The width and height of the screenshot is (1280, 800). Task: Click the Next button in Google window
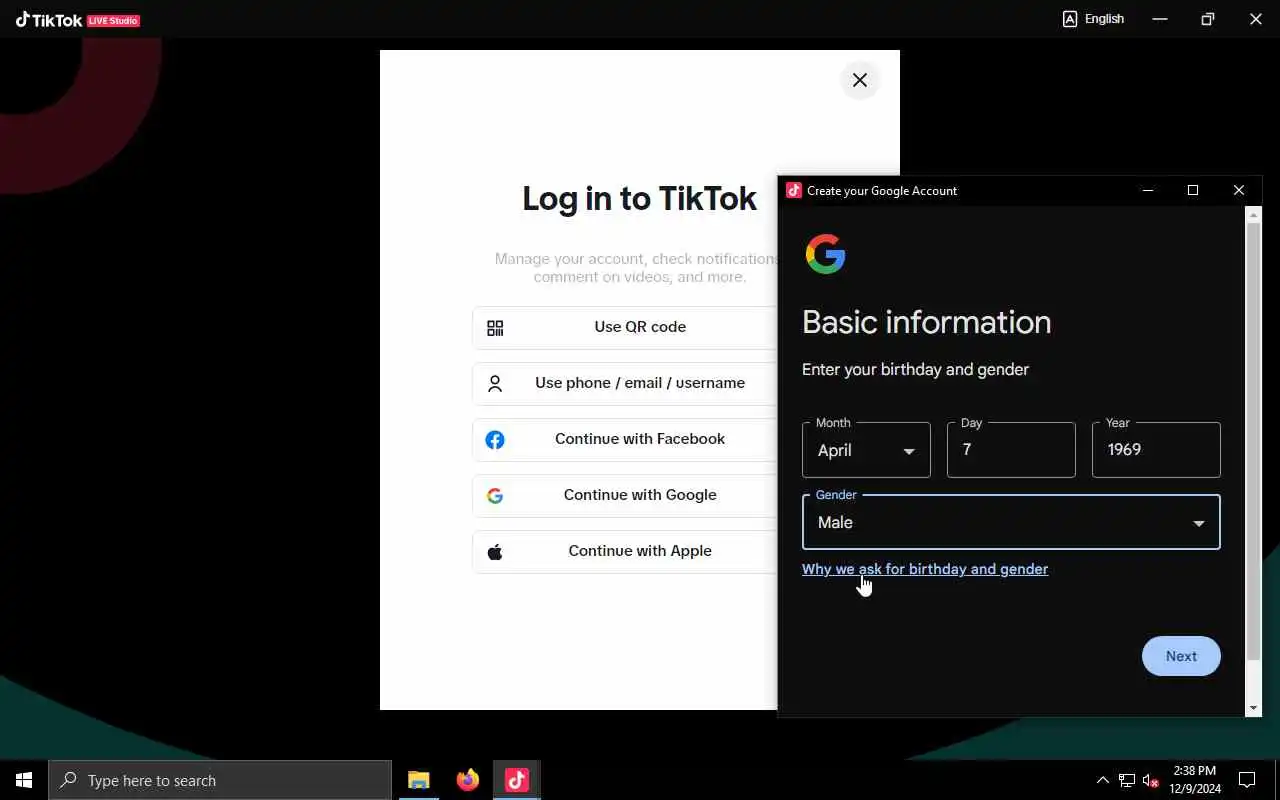(1181, 656)
